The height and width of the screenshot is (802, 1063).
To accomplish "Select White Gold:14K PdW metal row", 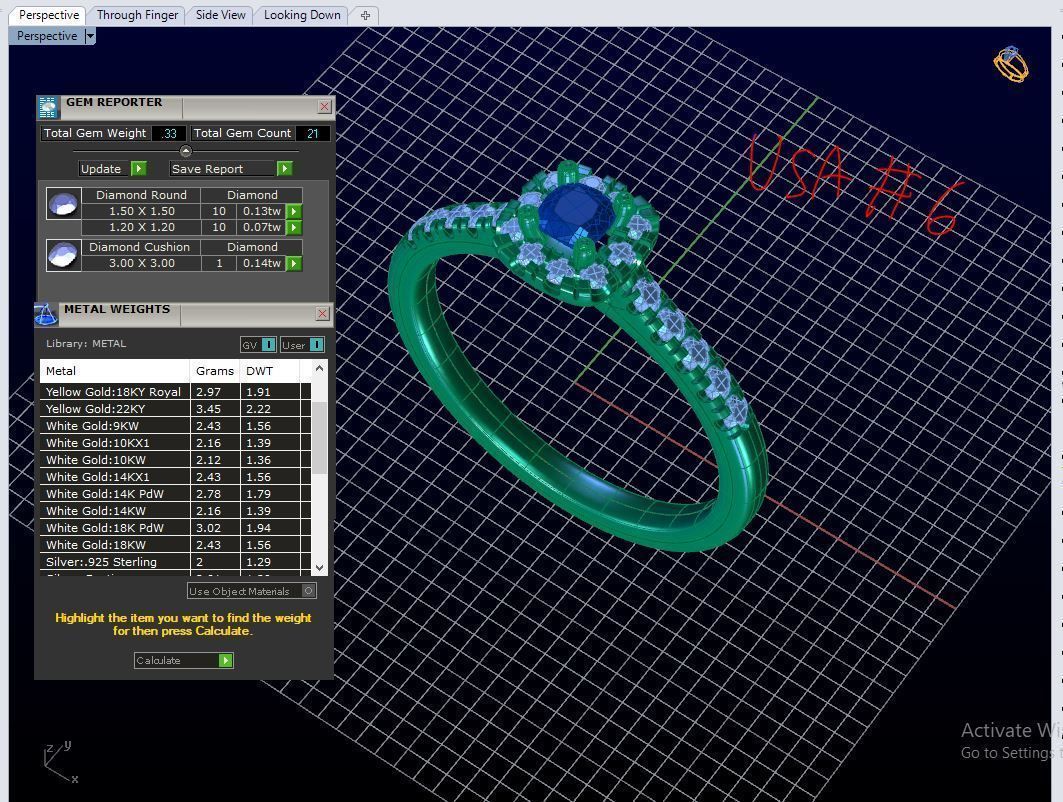I will [175, 494].
